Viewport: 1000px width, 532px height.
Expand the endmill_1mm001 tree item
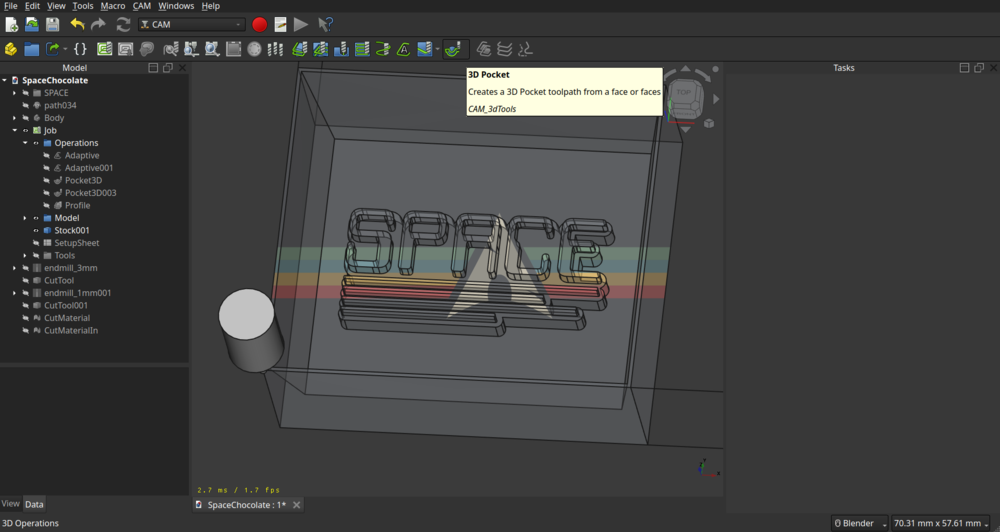pos(15,293)
